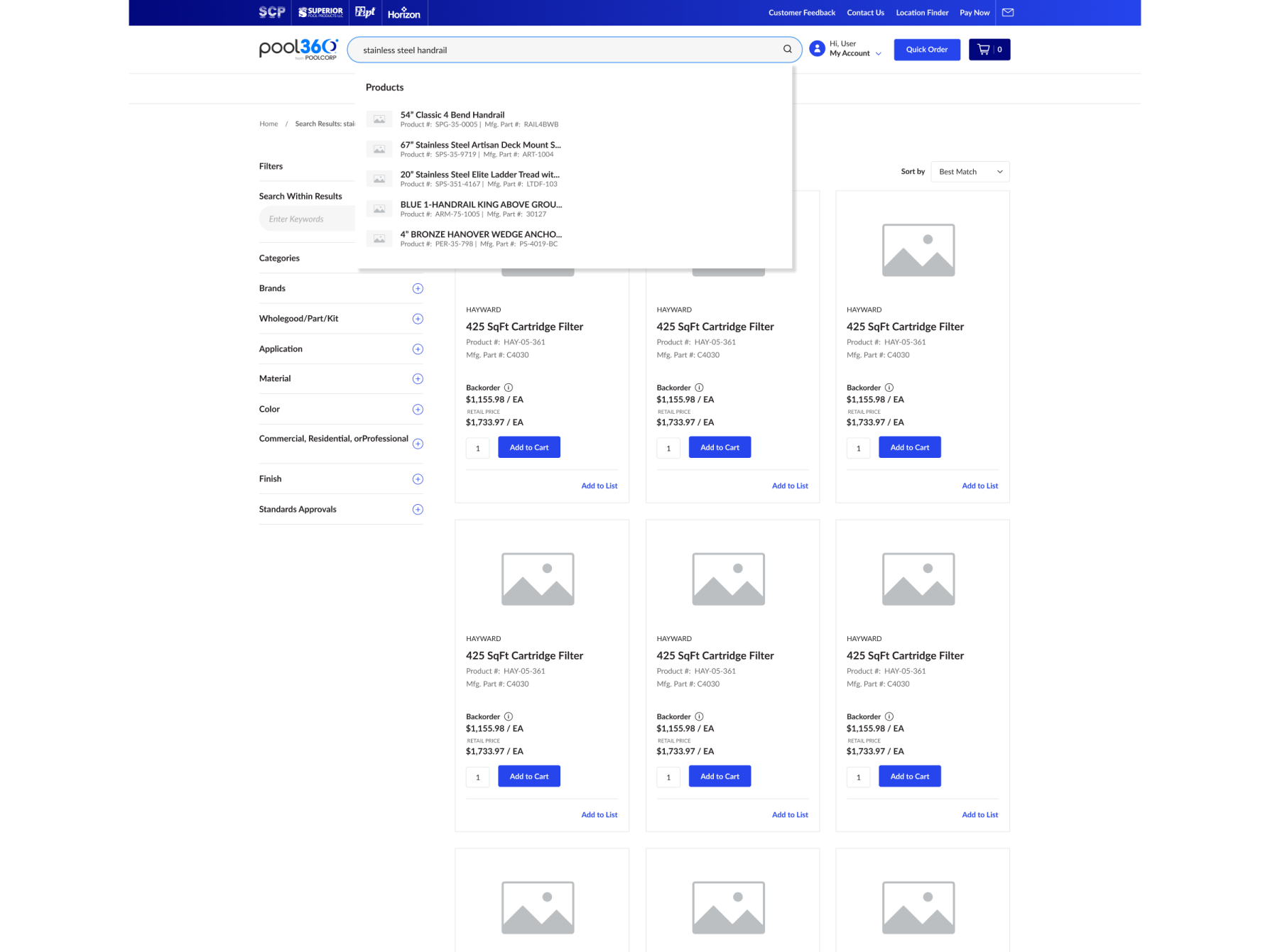The image size is (1270, 952).
Task: Select 20" Stainless Steel Elite Ladder Tread suggestion
Action: click(x=479, y=175)
